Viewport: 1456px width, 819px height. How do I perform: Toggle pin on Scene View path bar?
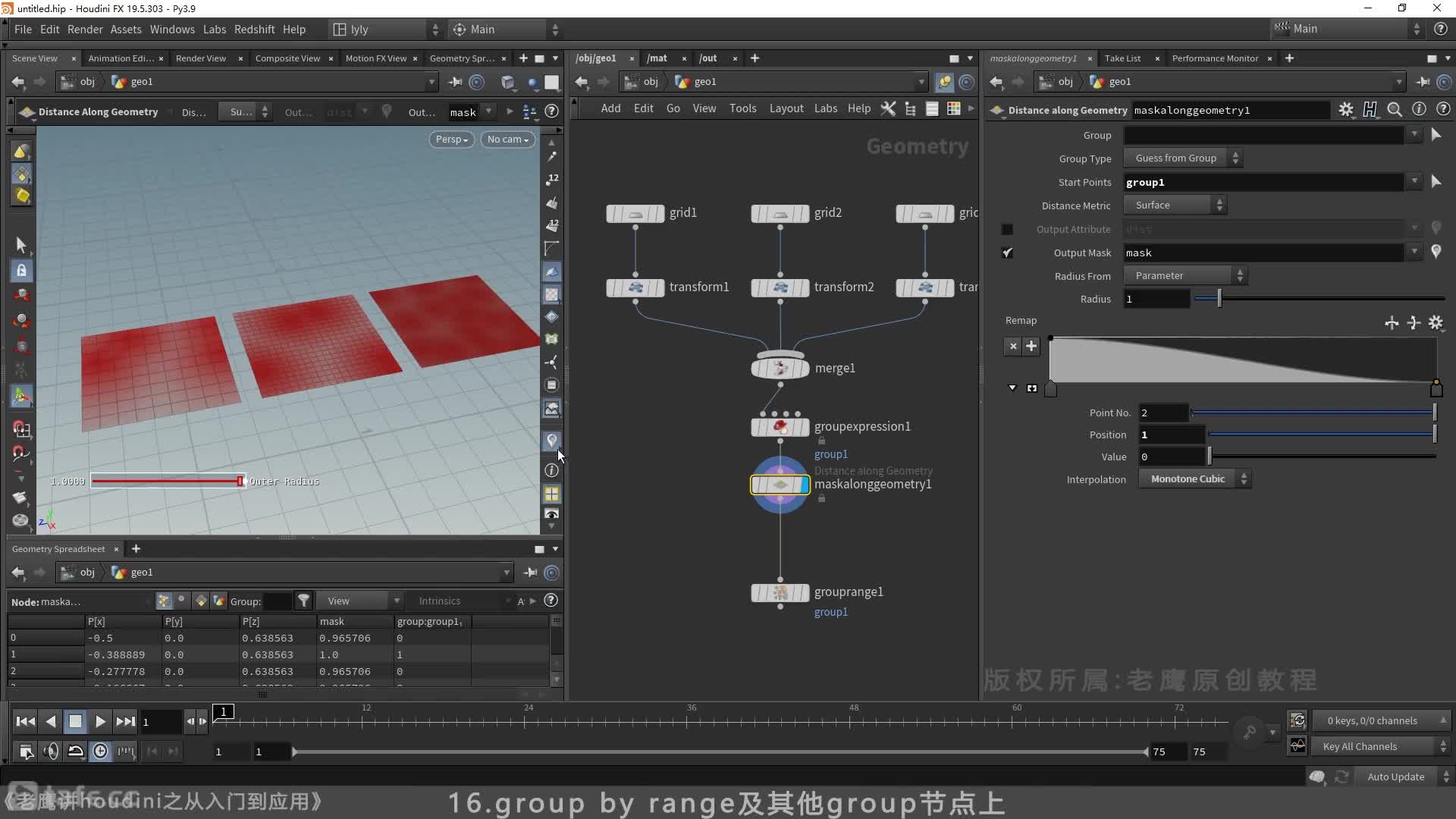pyautogui.click(x=455, y=82)
